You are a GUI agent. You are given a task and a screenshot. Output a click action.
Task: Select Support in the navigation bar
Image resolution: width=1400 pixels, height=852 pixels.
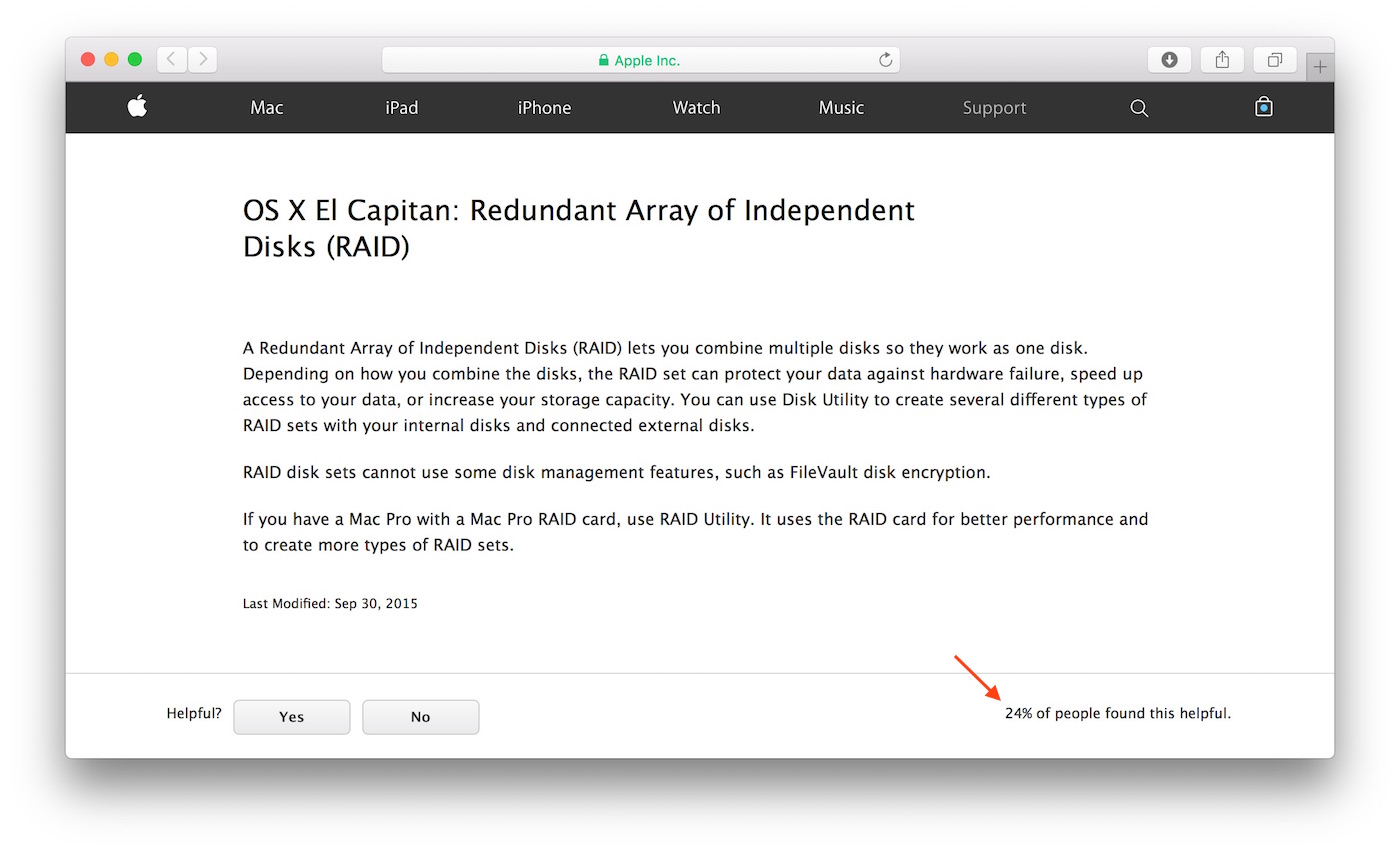[994, 108]
